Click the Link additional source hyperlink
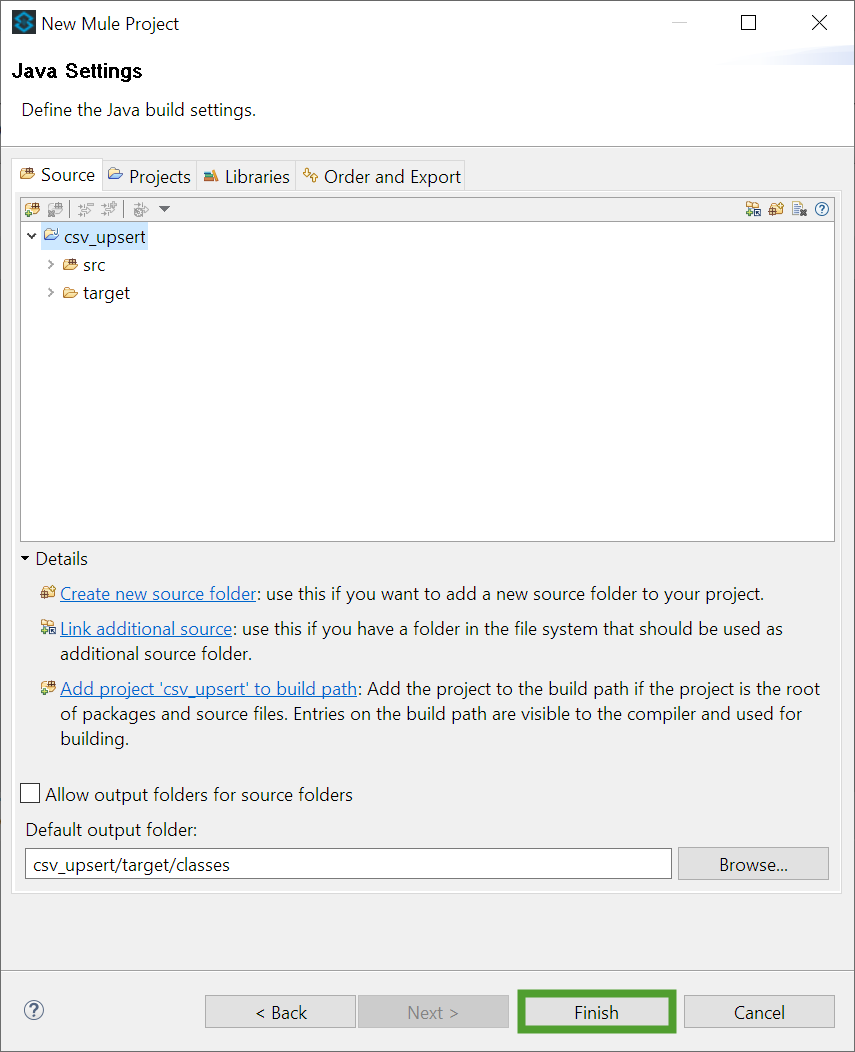Image resolution: width=855 pixels, height=1052 pixels. [146, 629]
